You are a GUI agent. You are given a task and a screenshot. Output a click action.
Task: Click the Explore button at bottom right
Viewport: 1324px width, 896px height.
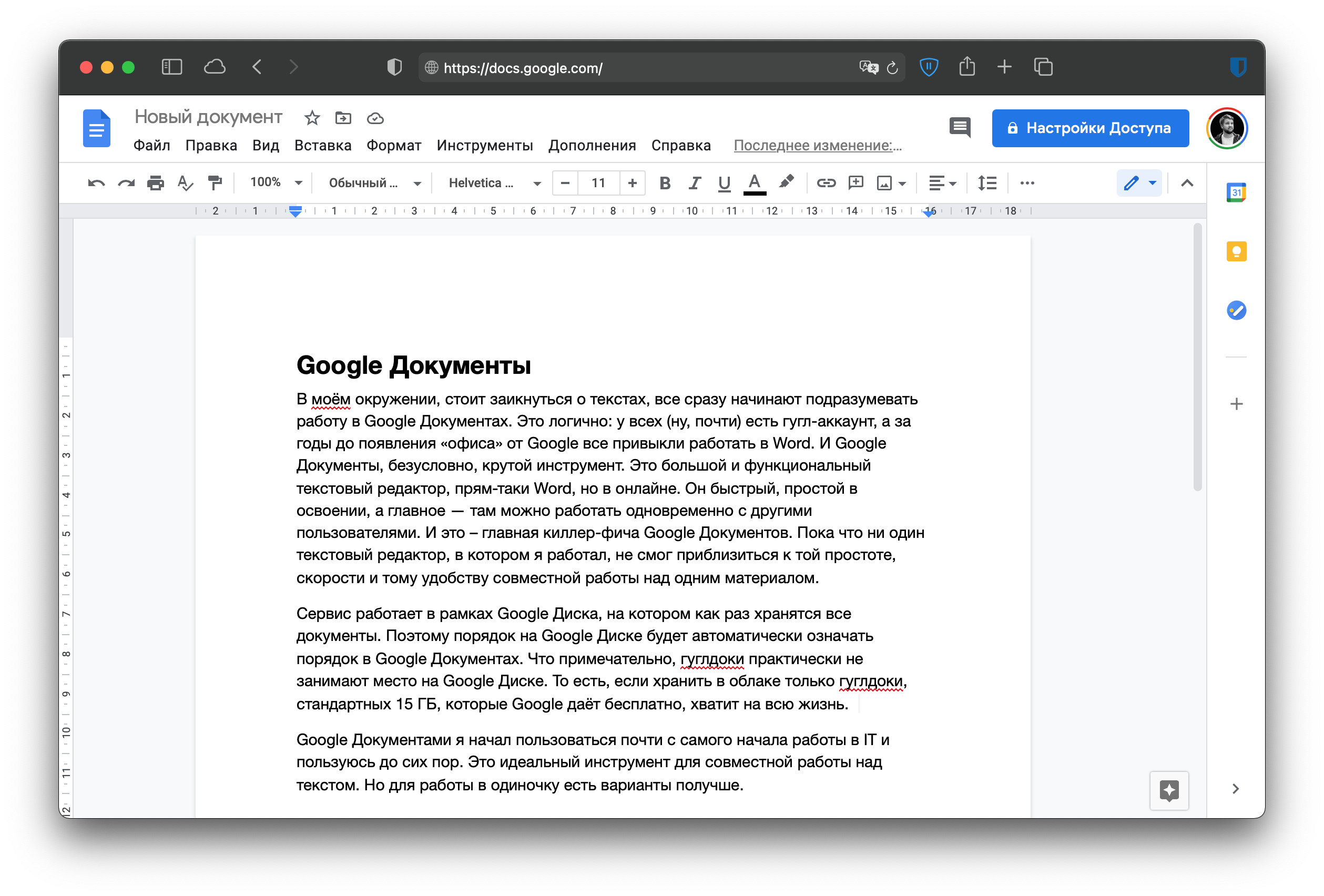1169,791
